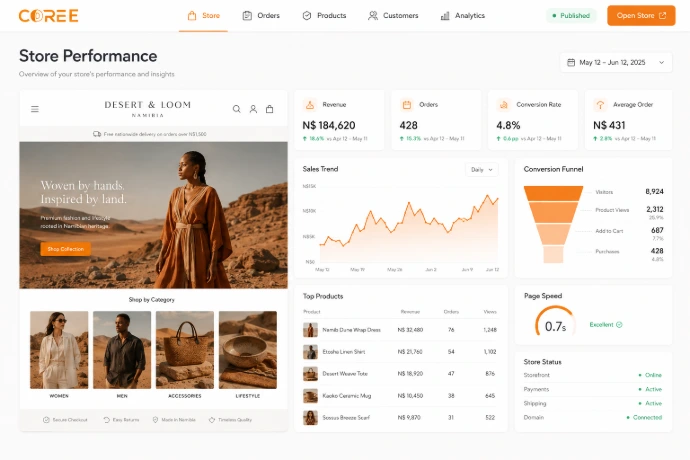690x460 pixels.
Task: Click the Open Store button
Action: pyautogui.click(x=641, y=15)
